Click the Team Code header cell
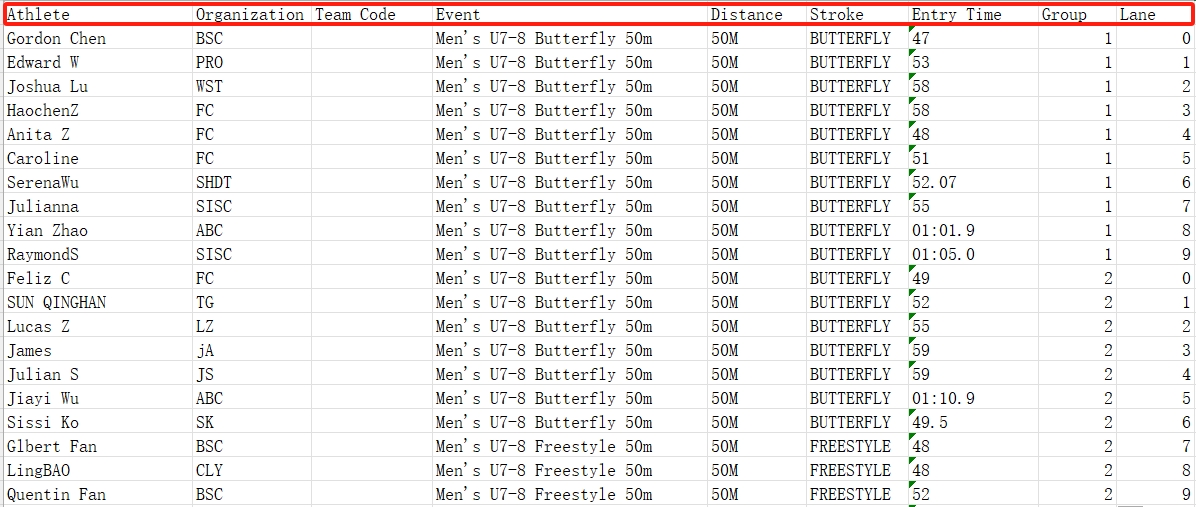This screenshot has width=1196, height=507. (371, 15)
